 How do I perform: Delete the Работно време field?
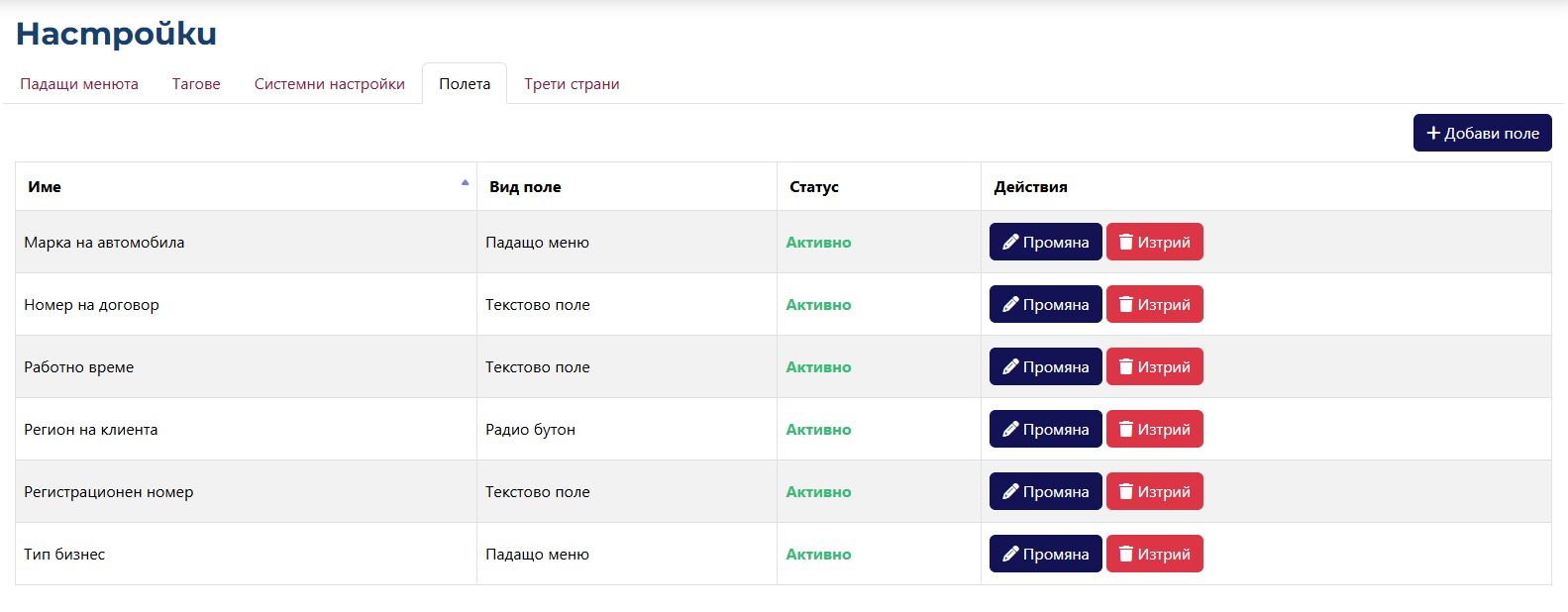[1154, 366]
